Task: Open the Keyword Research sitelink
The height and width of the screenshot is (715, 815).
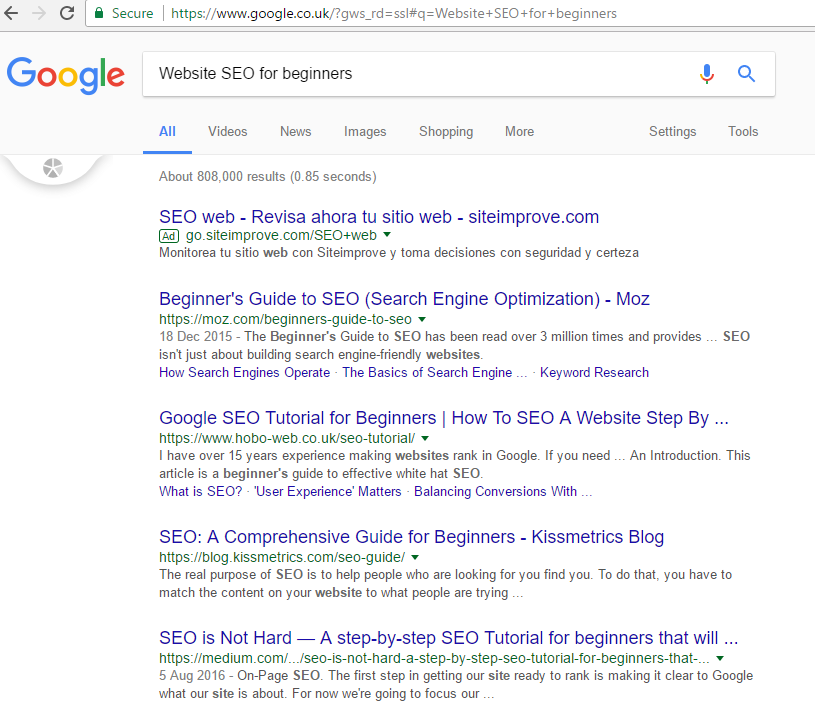Action: point(594,372)
